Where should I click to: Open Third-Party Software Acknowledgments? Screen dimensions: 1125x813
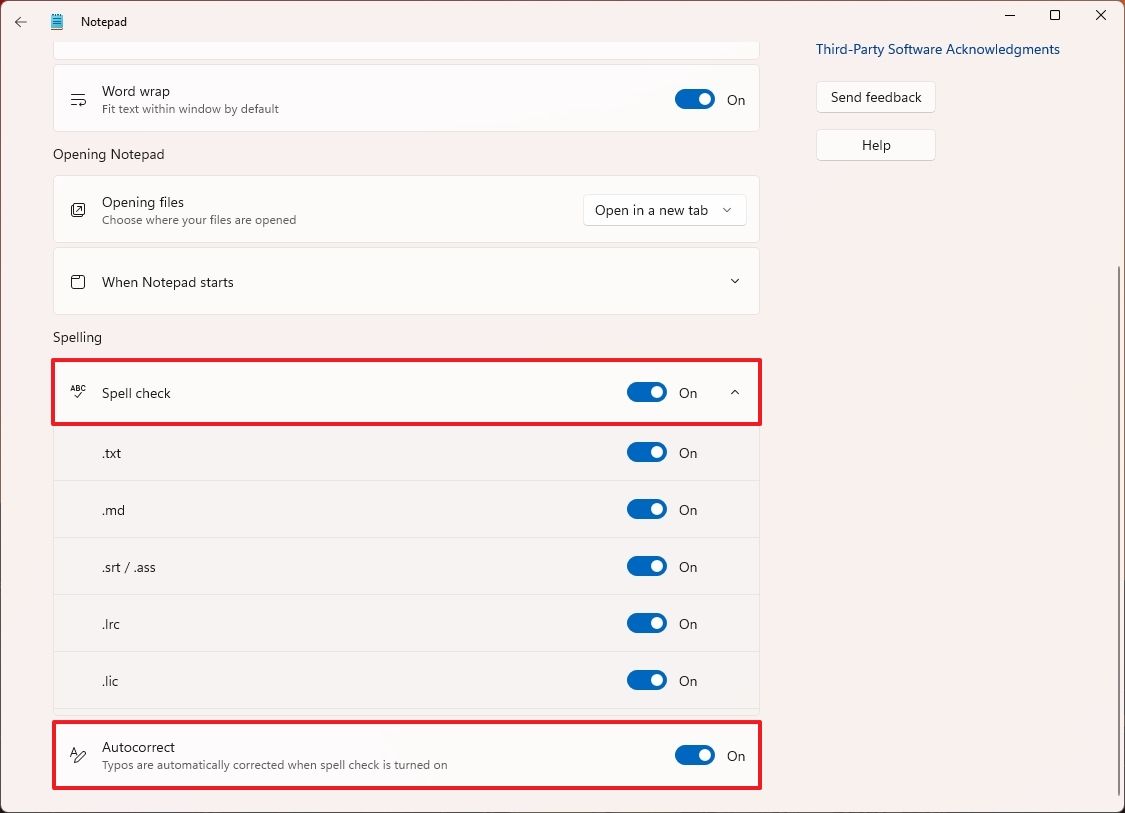click(937, 49)
